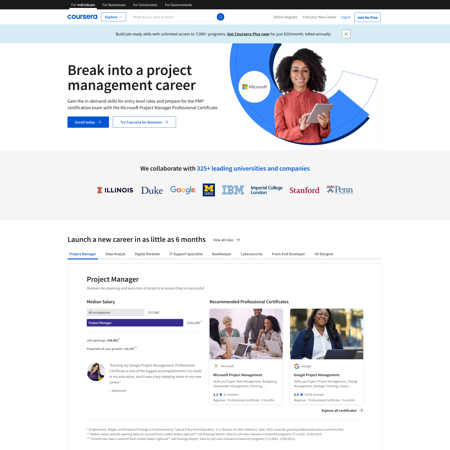Select the For Governments tab
Image resolution: width=450 pixels, height=450 pixels.
tap(178, 5)
